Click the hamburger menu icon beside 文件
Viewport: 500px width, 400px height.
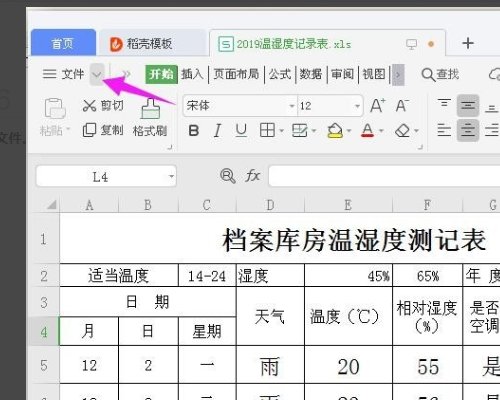pyautogui.click(x=49, y=74)
